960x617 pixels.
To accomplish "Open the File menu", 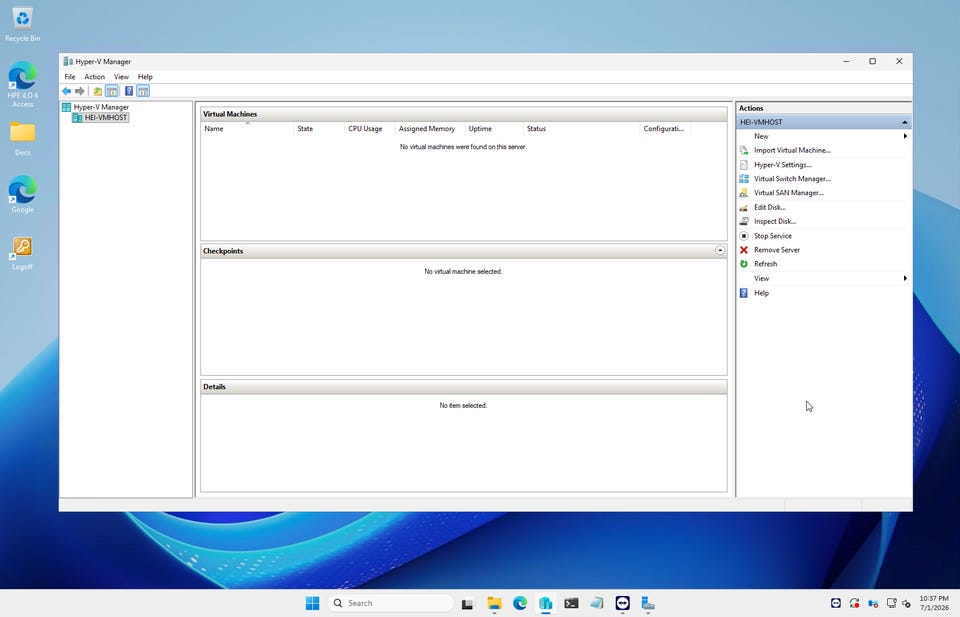I will 70,77.
